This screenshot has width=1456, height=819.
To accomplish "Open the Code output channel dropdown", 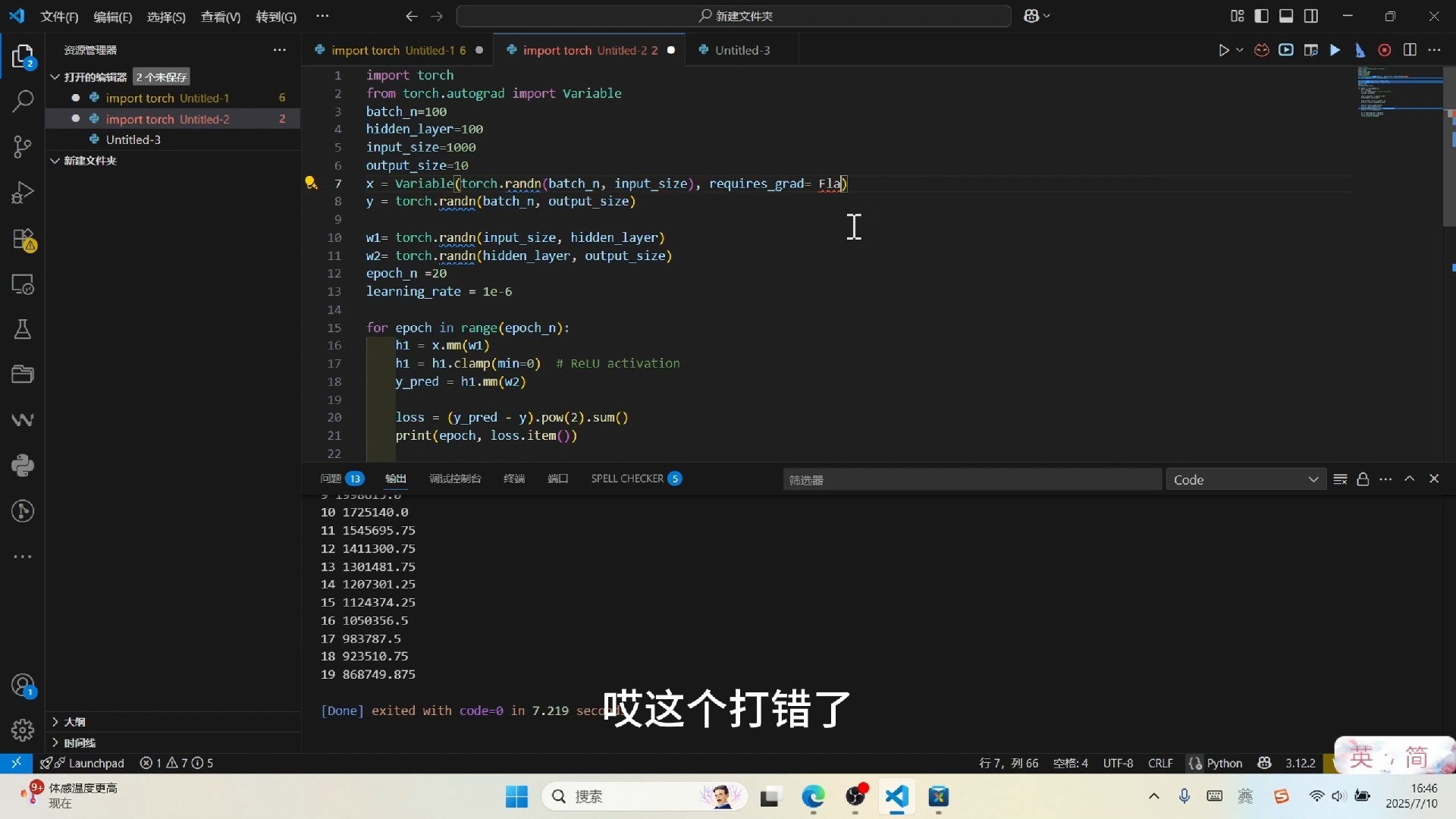I will [x=1245, y=479].
